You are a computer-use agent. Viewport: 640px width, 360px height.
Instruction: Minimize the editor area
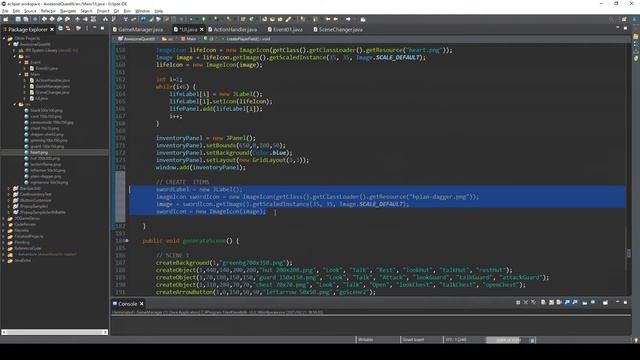618,28
